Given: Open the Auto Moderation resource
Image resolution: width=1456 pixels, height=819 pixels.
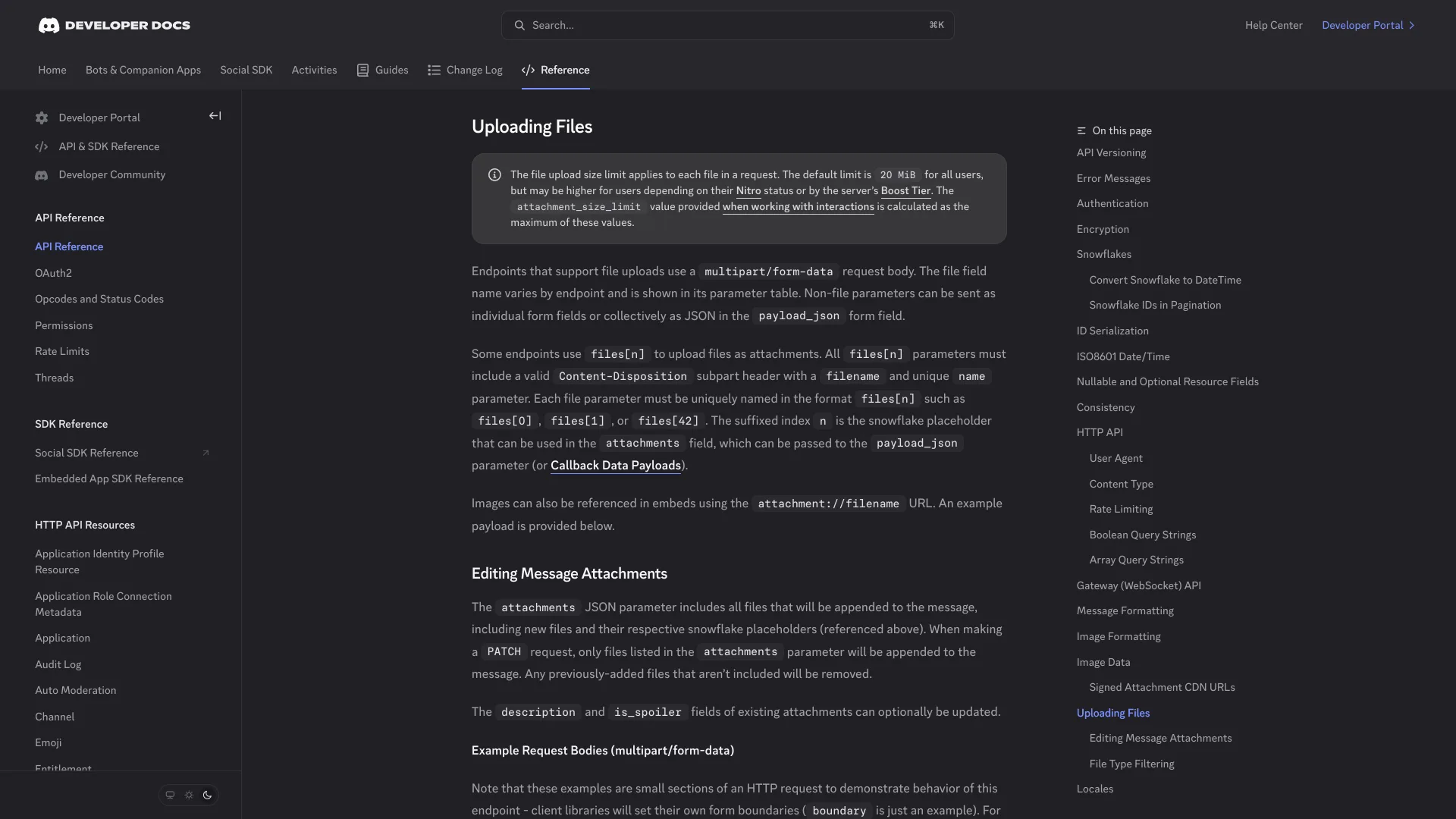Looking at the screenshot, I should (76, 690).
